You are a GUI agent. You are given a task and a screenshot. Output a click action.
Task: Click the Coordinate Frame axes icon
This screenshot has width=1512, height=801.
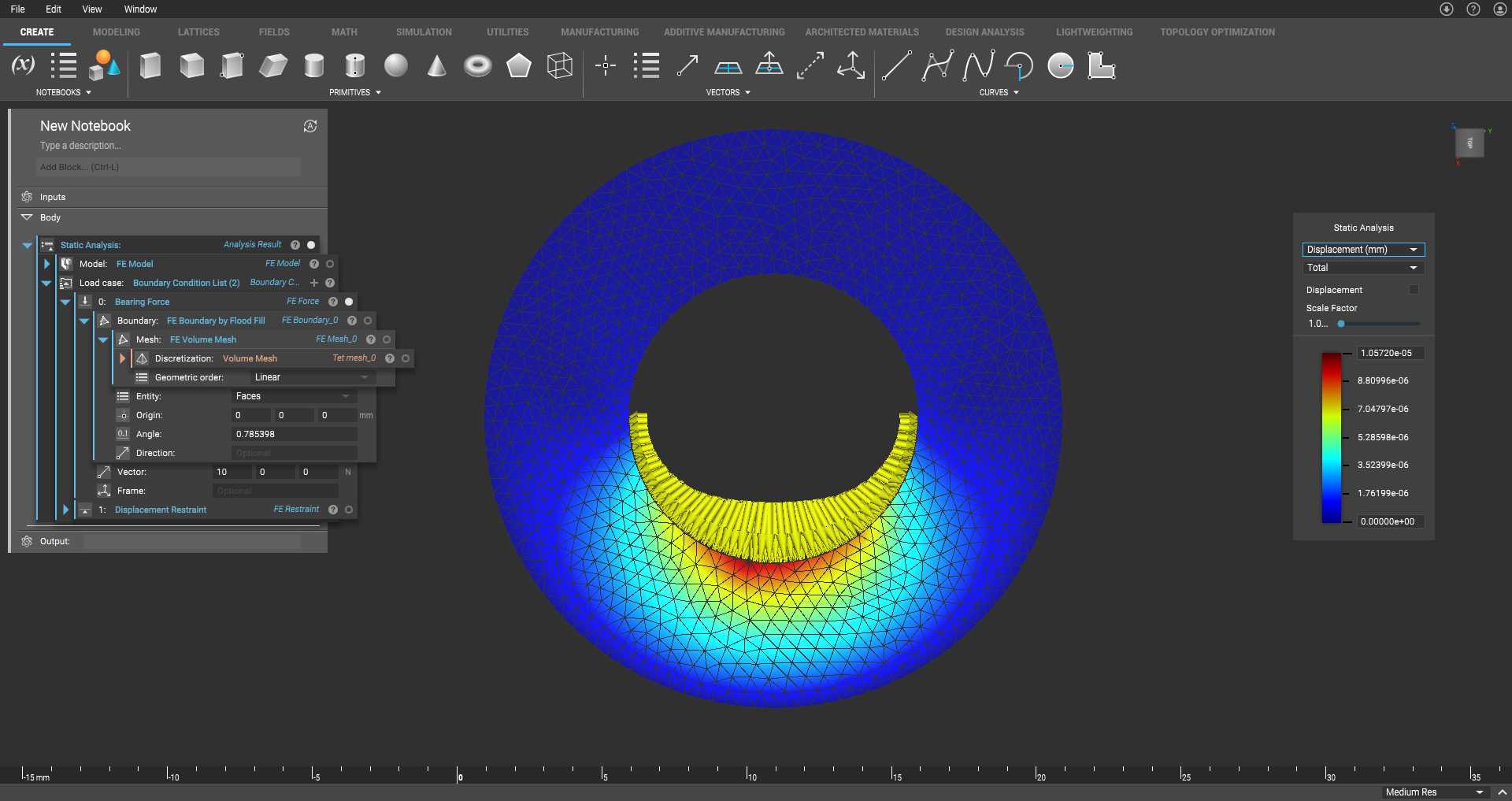coord(851,66)
